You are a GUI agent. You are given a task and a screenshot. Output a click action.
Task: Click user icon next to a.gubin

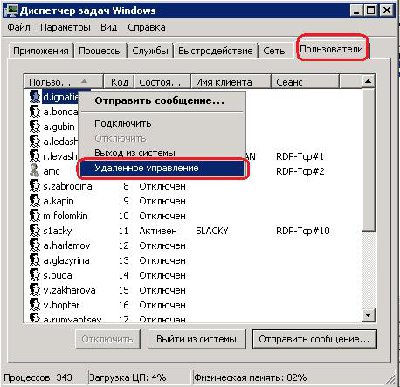coord(35,127)
